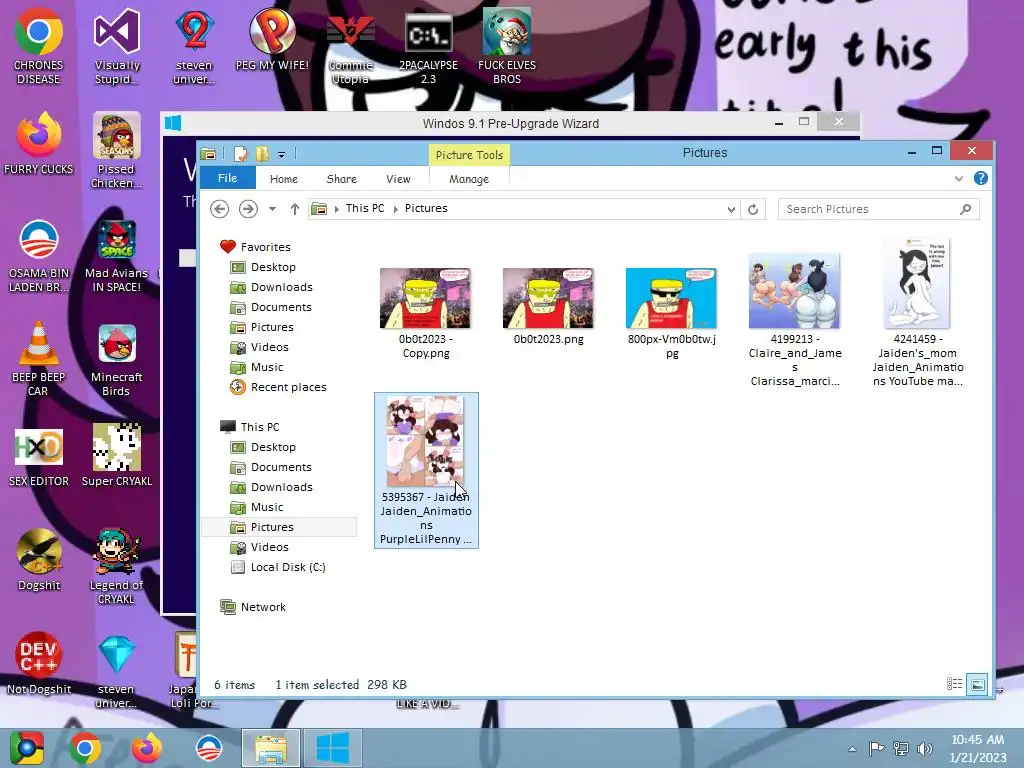Switch to the View ribbon tab
1024x768 pixels.
(x=398, y=179)
